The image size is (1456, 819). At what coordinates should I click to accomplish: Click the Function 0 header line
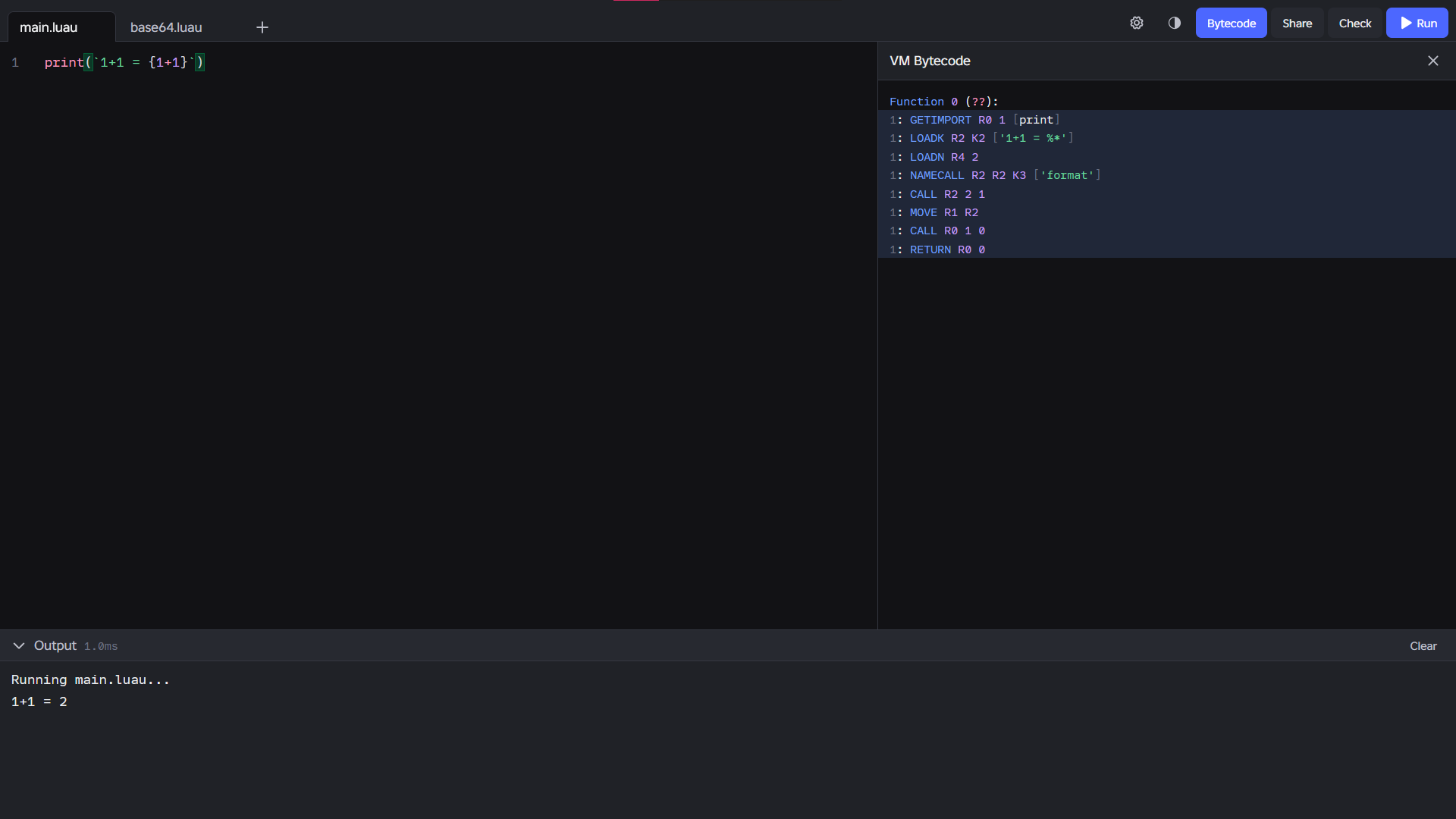click(x=943, y=102)
